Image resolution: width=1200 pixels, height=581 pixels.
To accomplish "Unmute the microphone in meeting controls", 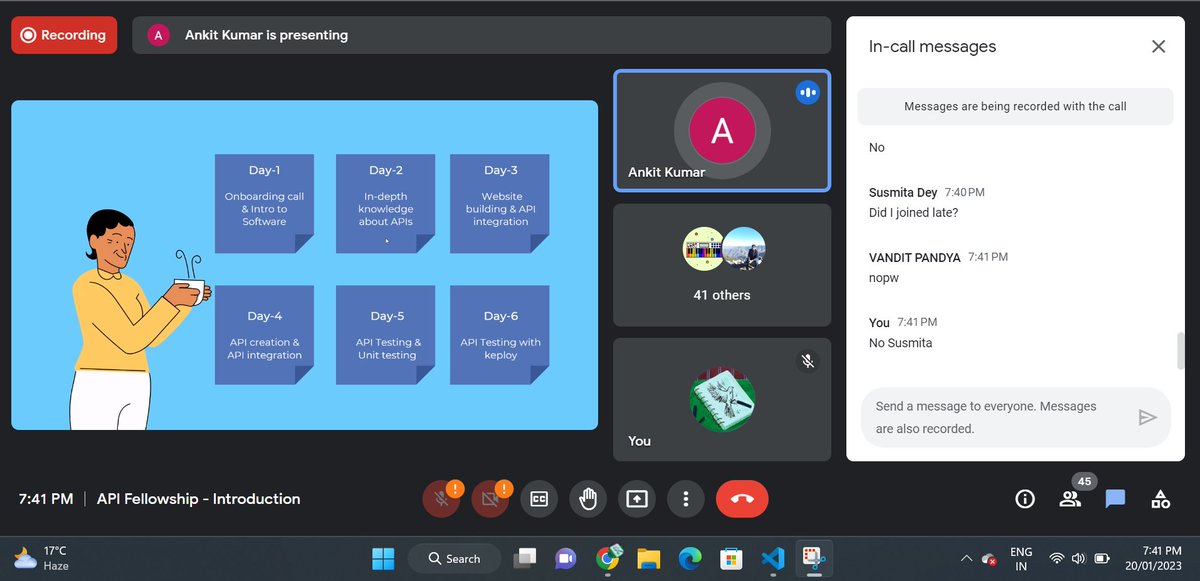I will click(x=440, y=498).
